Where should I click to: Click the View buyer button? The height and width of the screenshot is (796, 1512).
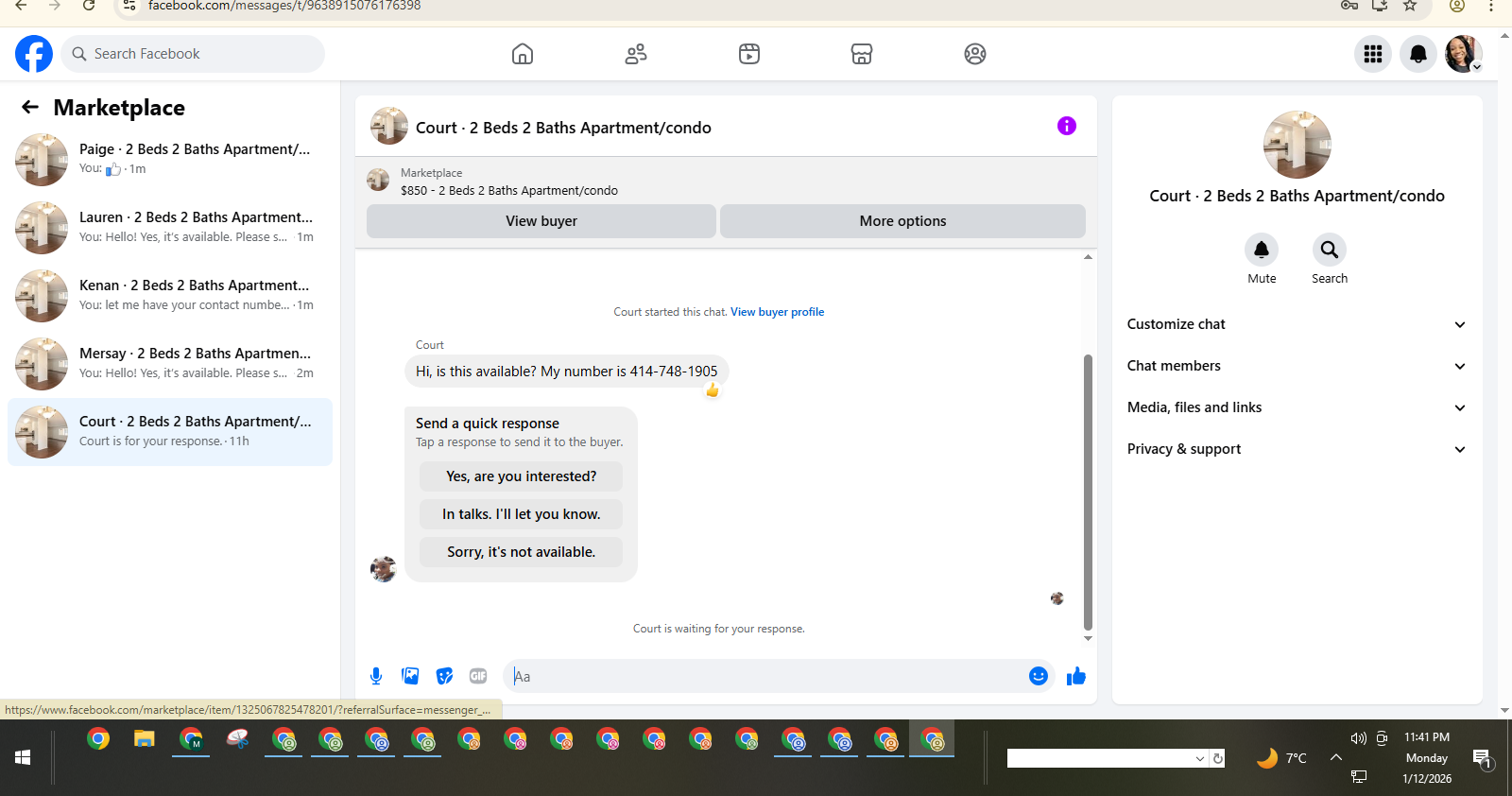point(541,221)
